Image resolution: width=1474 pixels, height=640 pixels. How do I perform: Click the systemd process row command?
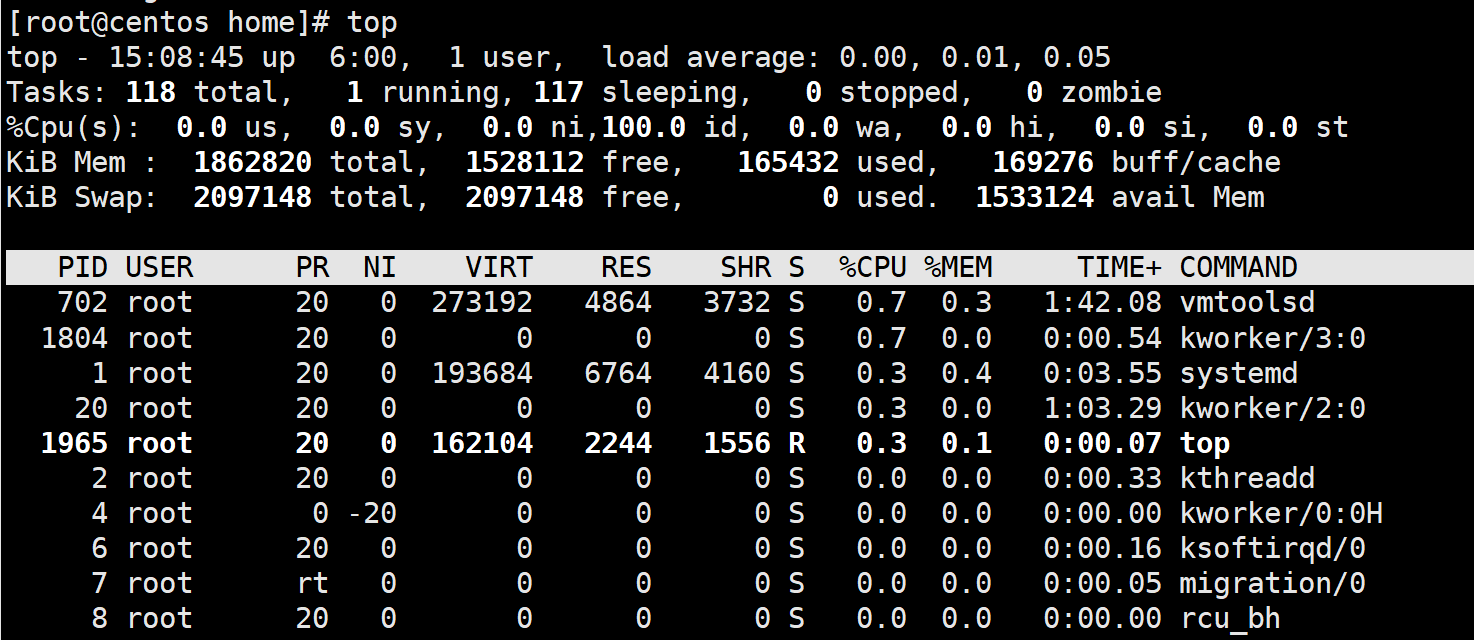click(x=1238, y=373)
